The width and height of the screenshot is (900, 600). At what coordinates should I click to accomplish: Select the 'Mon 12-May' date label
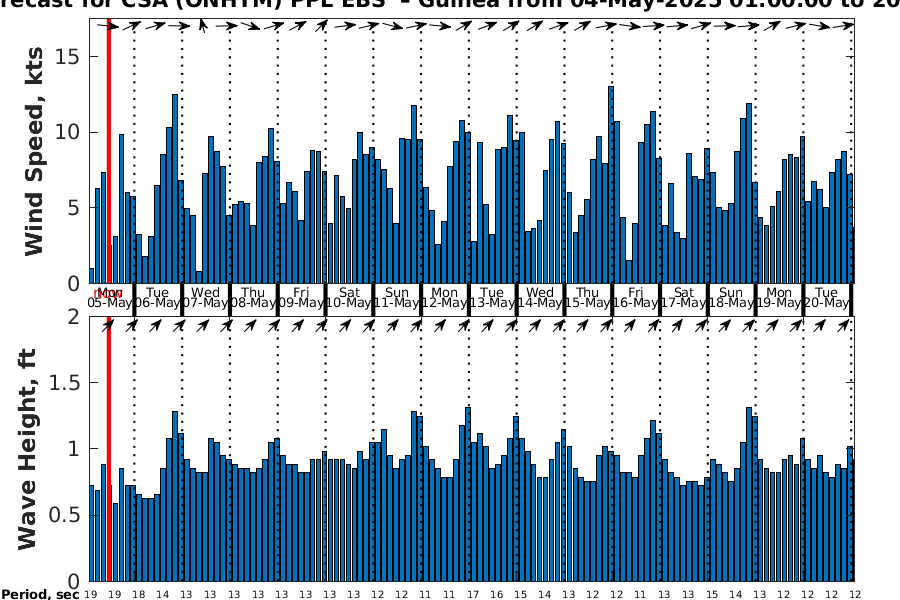(444, 297)
